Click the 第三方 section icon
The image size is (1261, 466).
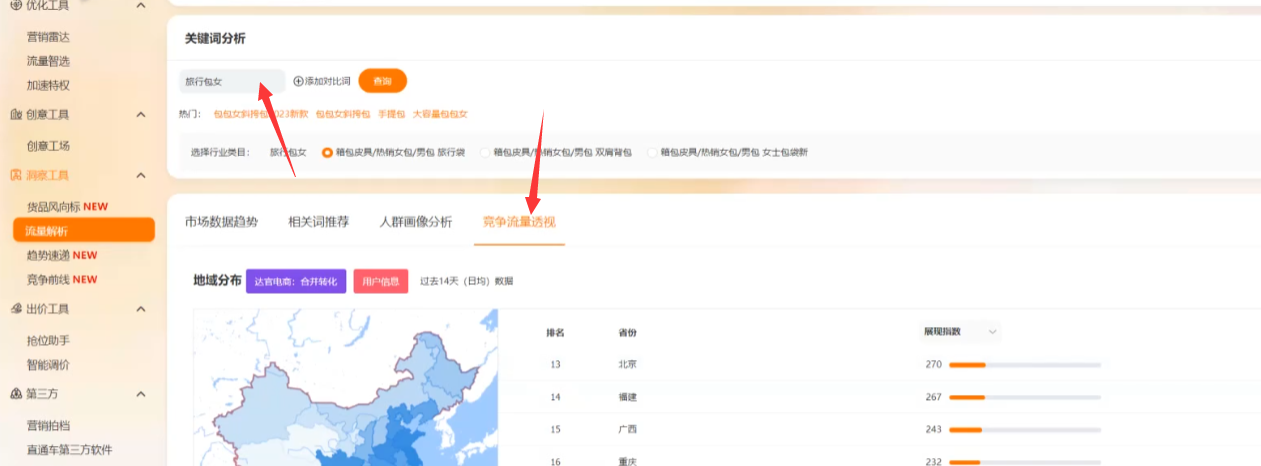[x=16, y=394]
